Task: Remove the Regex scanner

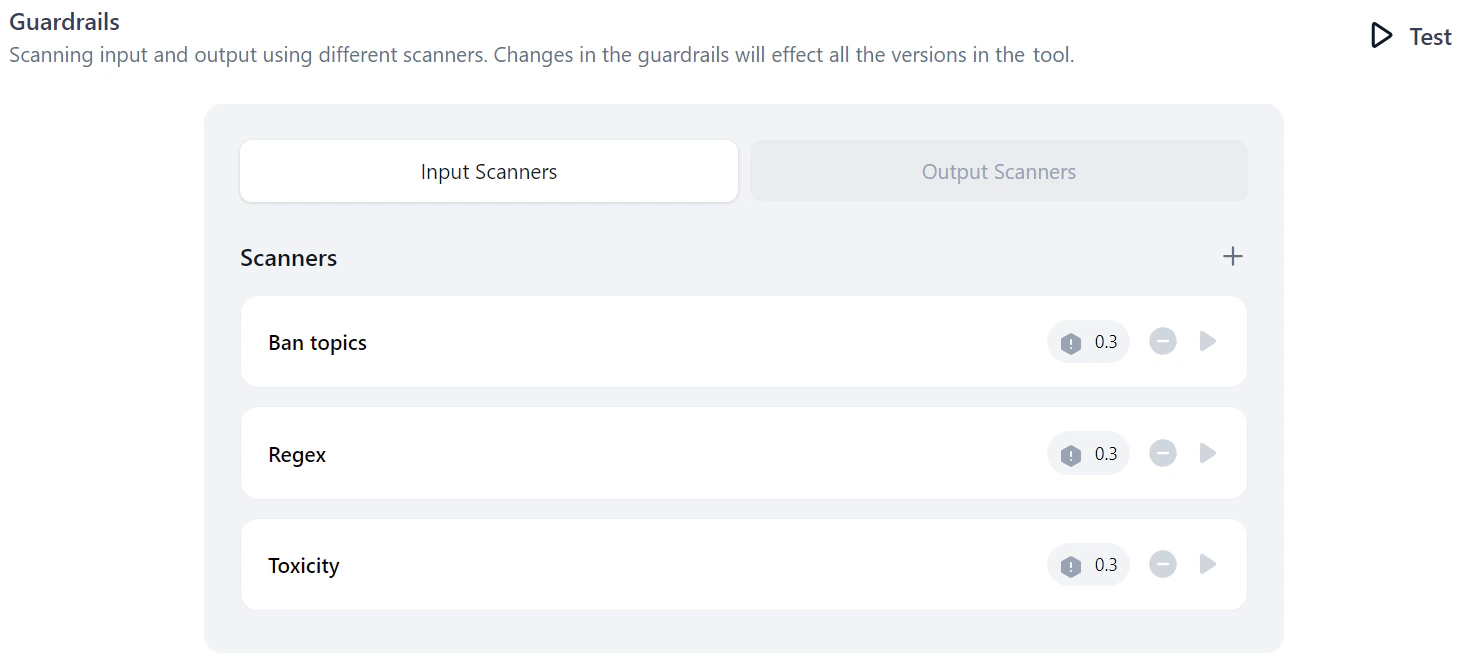Action: 1162,453
